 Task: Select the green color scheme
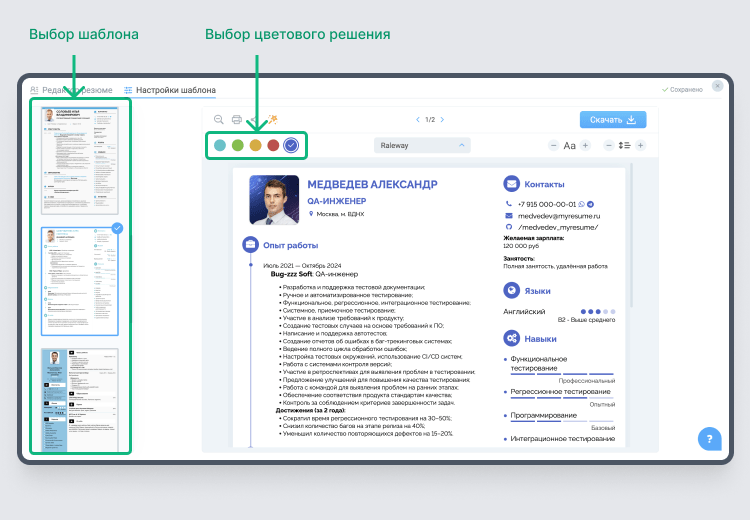click(x=238, y=145)
